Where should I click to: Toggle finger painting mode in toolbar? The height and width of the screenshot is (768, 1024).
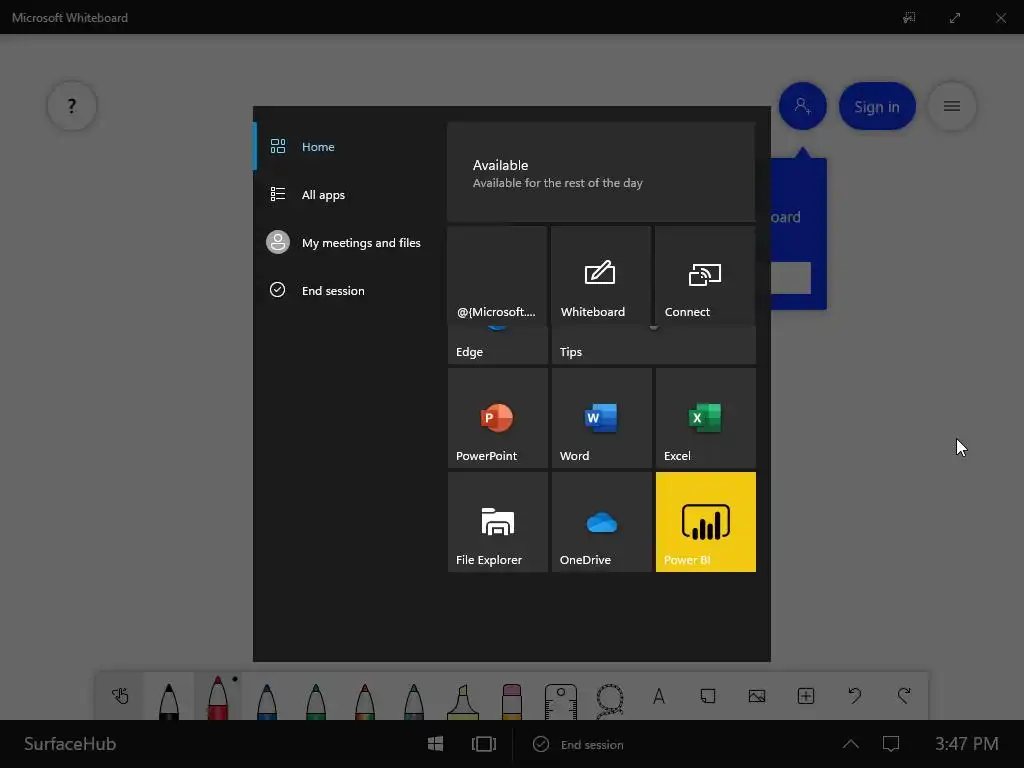click(x=120, y=696)
